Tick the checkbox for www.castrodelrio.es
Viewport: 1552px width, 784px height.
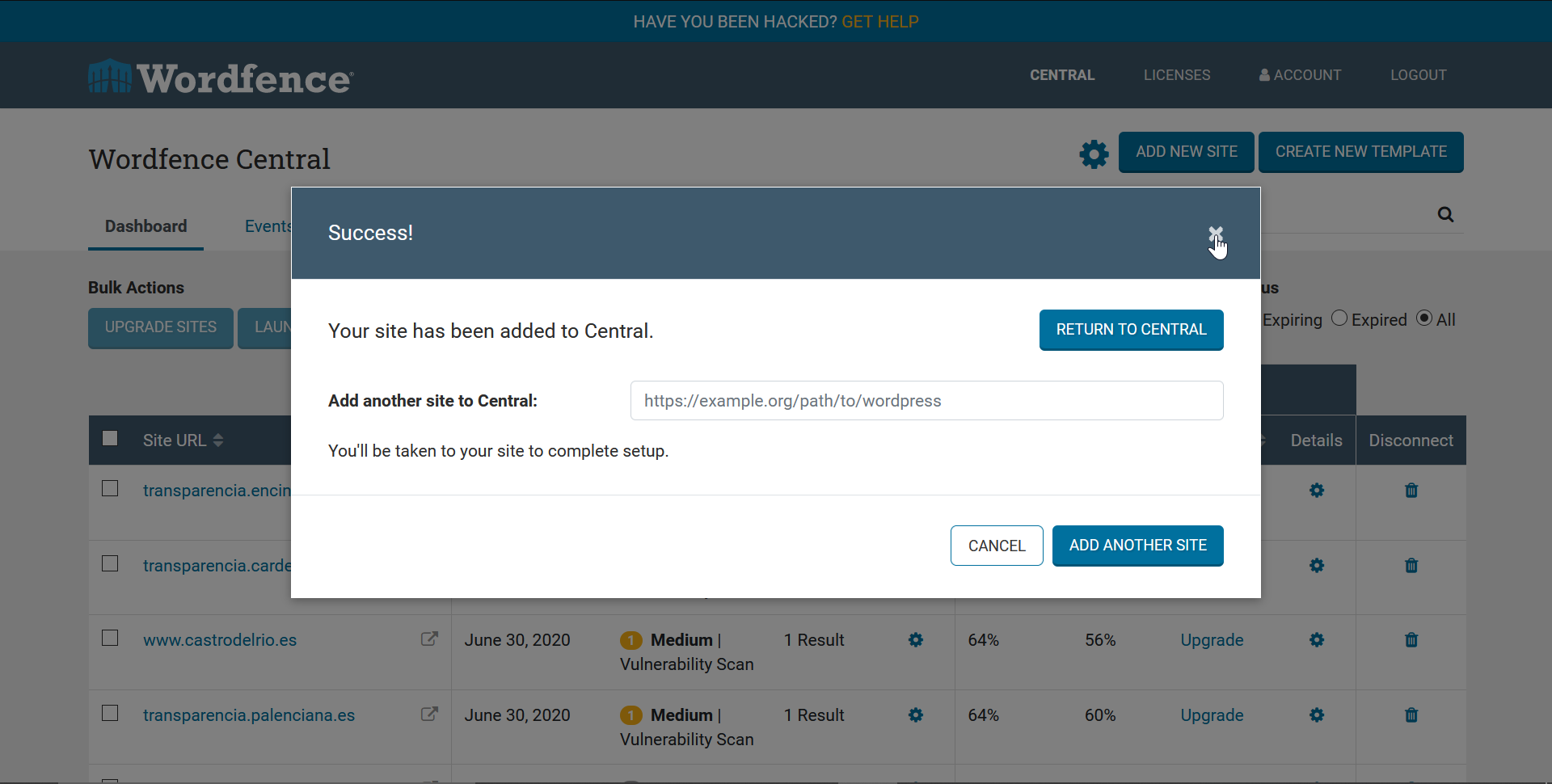[111, 639]
